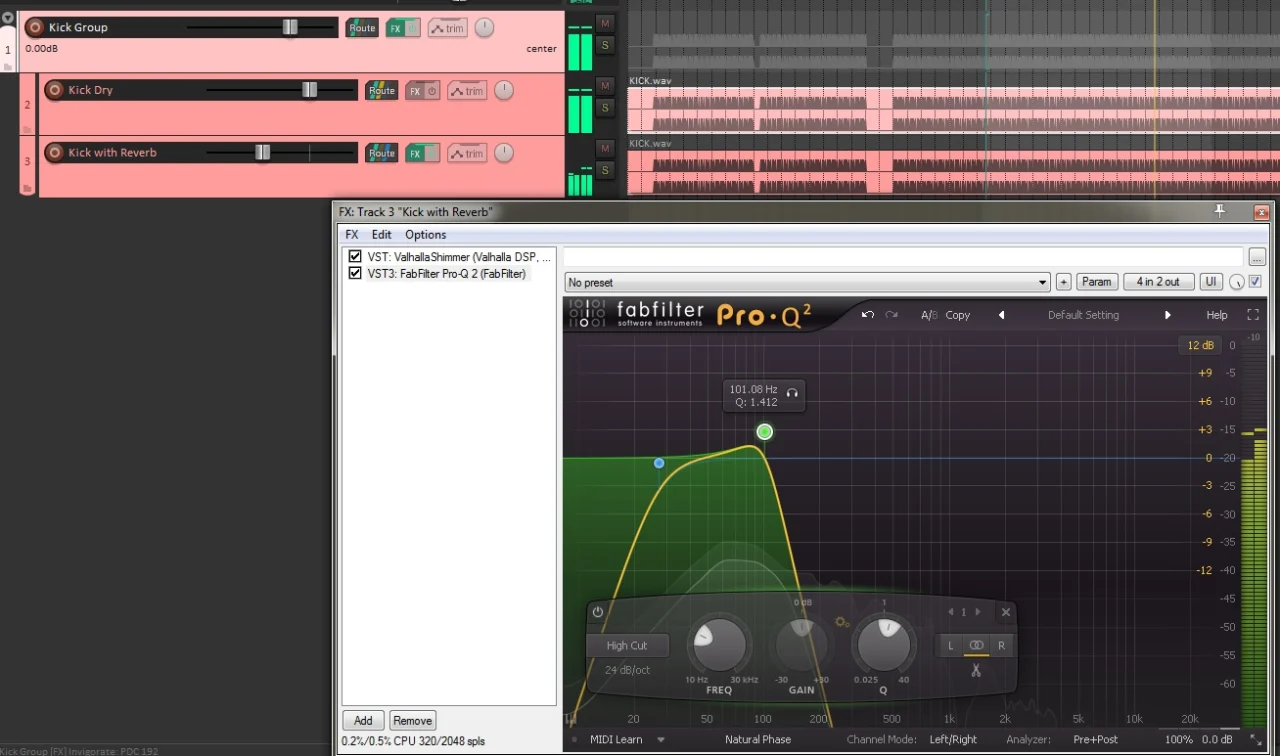1280x756 pixels.
Task: Arm record on Kick Group track
Action: [35, 27]
